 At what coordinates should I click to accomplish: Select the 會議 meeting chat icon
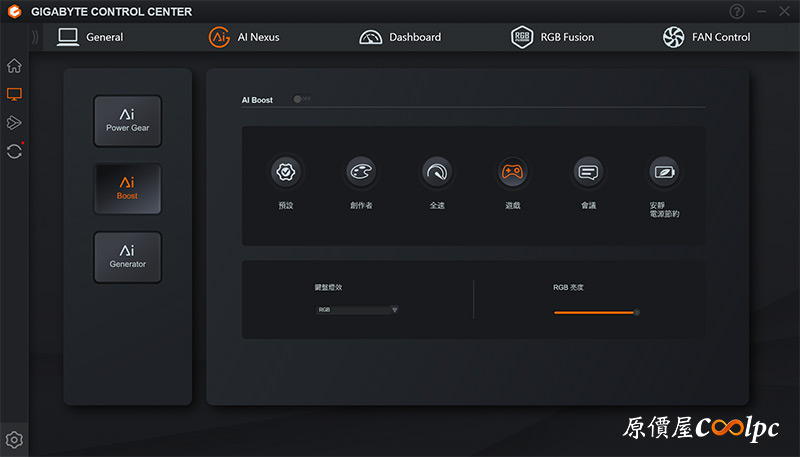588,172
